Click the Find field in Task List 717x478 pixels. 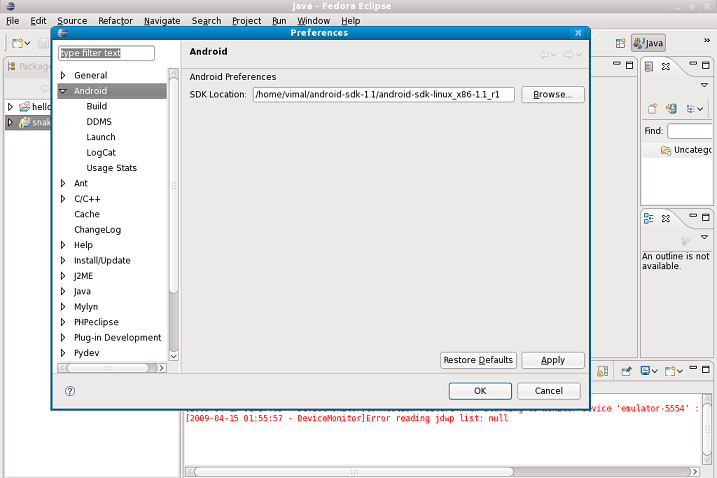click(690, 131)
